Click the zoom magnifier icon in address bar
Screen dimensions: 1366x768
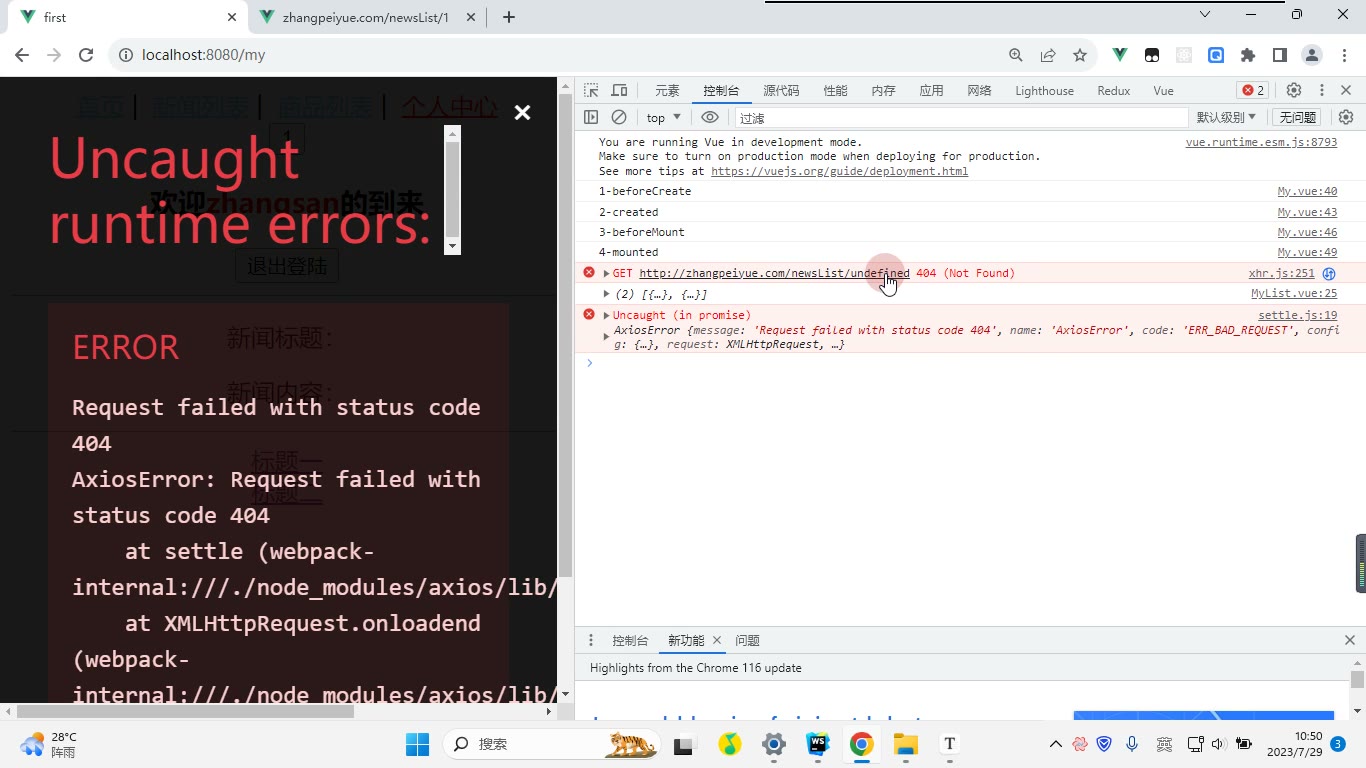tap(1016, 55)
